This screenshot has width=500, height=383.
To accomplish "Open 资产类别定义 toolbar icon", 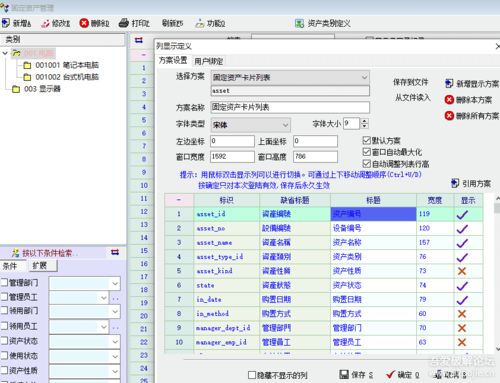I will point(299,23).
